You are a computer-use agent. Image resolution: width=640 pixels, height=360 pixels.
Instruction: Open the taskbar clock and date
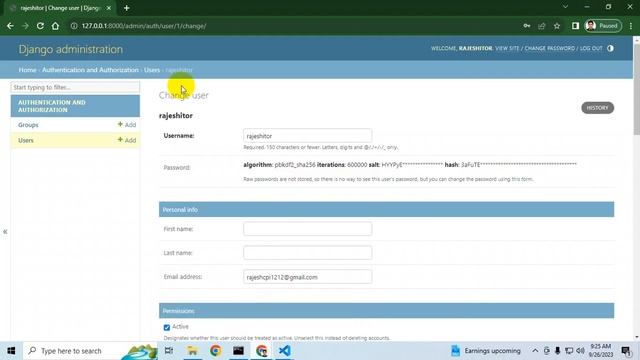point(601,351)
